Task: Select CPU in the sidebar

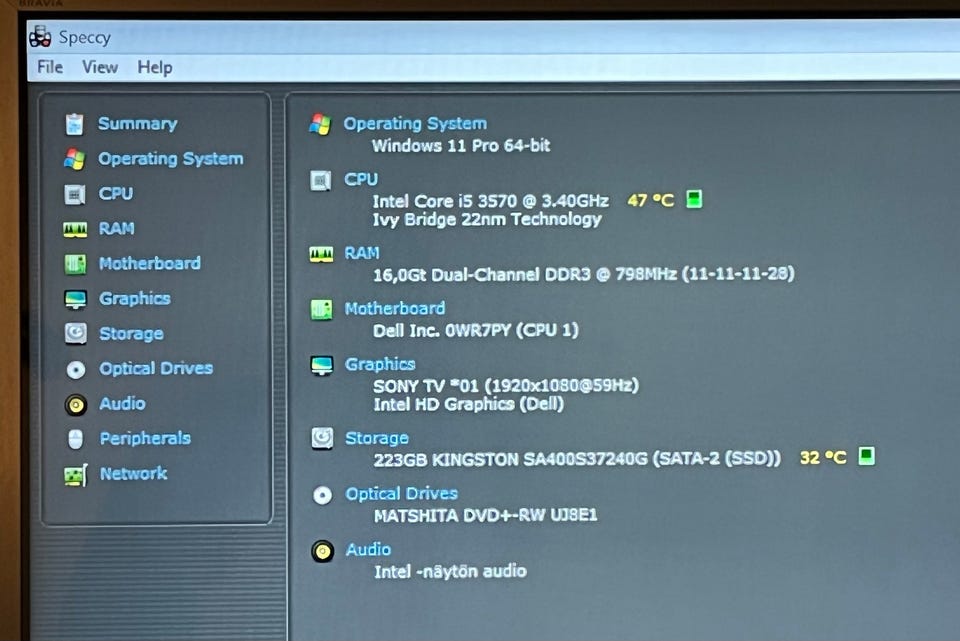Action: 116,193
